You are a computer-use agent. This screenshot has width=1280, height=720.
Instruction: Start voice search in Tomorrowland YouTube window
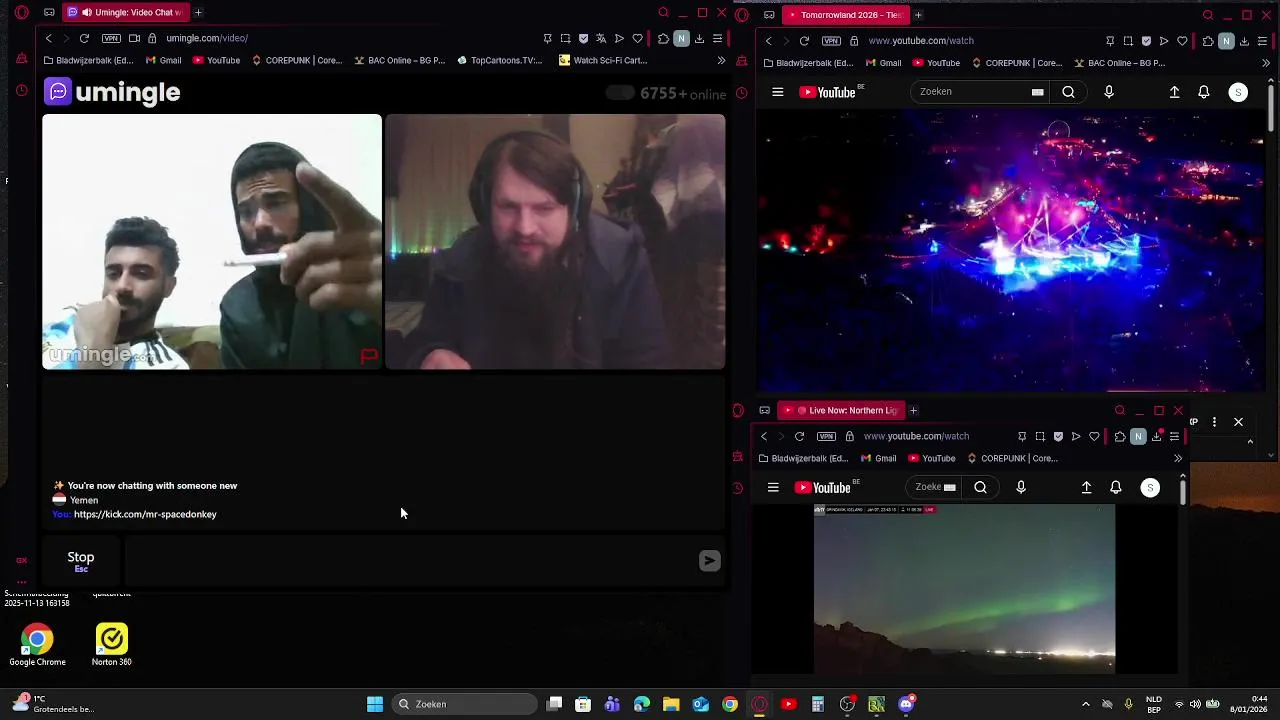click(1108, 92)
